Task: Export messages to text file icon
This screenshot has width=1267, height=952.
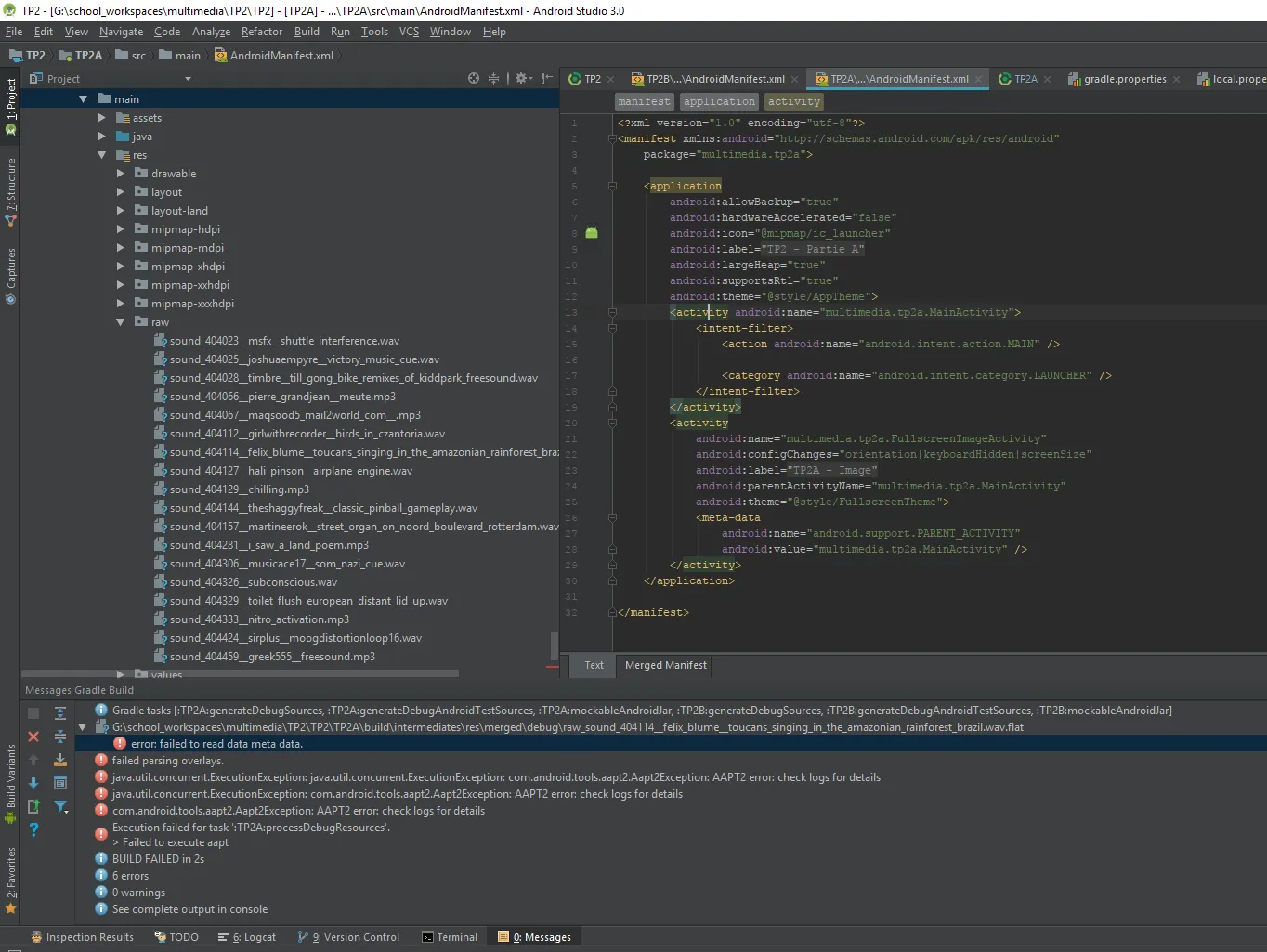Action: tap(33, 806)
